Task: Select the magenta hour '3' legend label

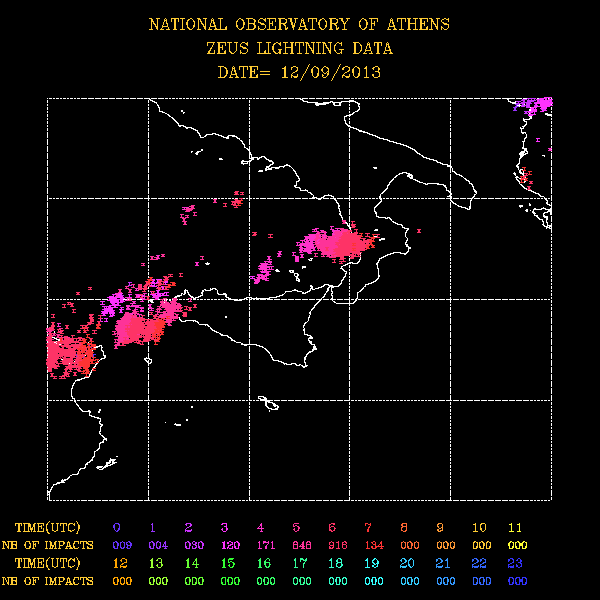Action: pos(225,528)
